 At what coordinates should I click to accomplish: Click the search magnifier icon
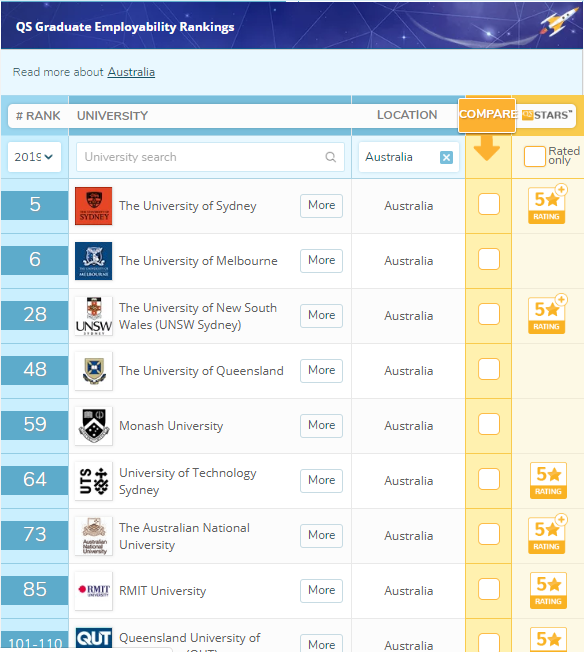pyautogui.click(x=331, y=157)
